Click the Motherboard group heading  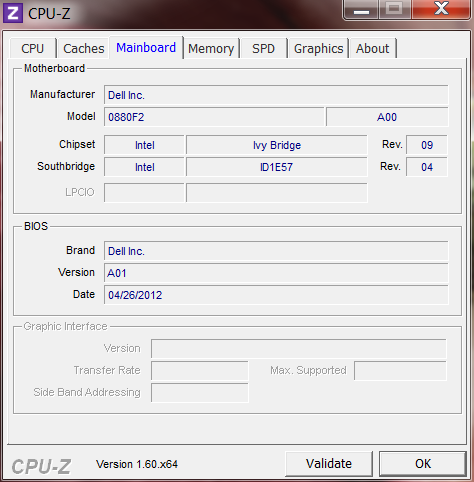point(55,68)
